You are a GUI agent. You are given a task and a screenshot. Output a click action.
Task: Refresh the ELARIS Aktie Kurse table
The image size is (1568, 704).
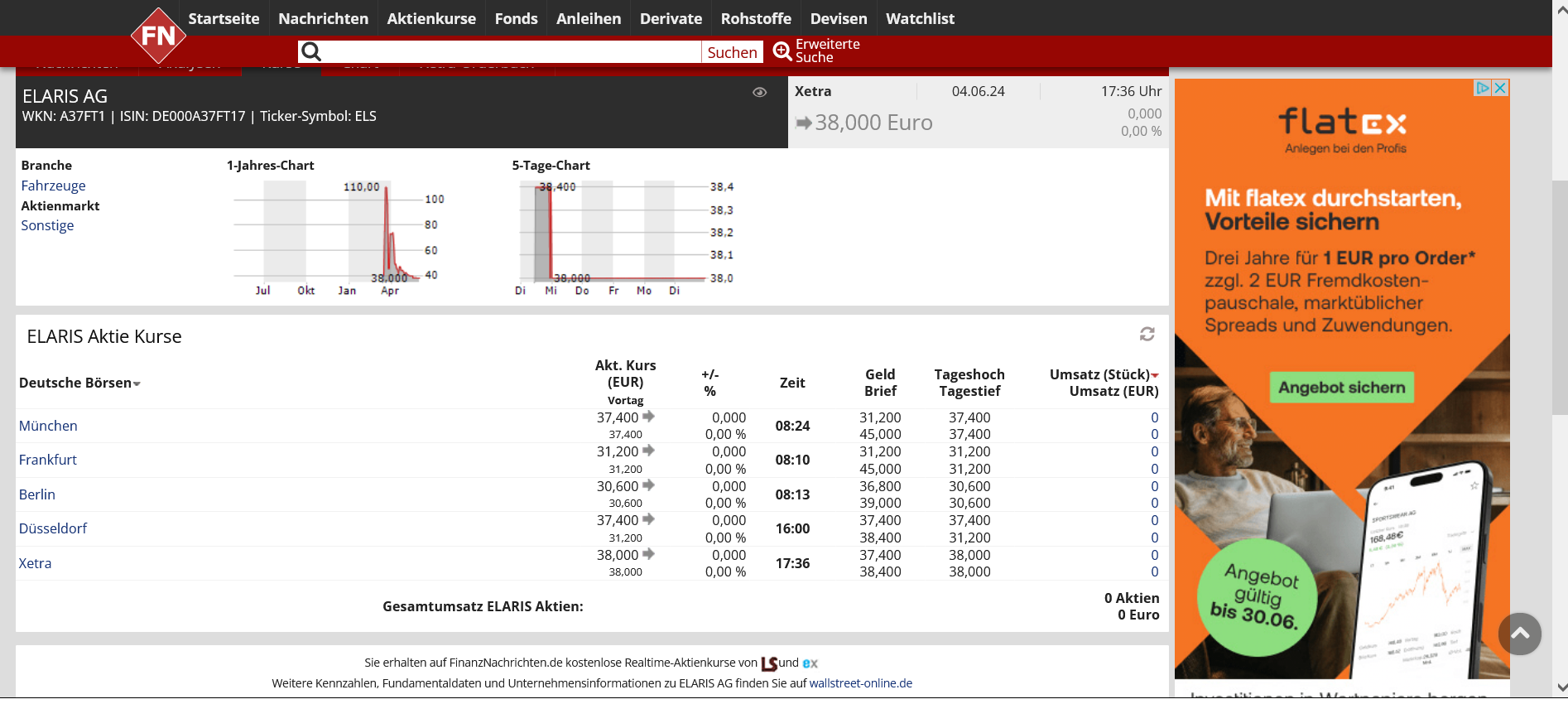pos(1147,334)
